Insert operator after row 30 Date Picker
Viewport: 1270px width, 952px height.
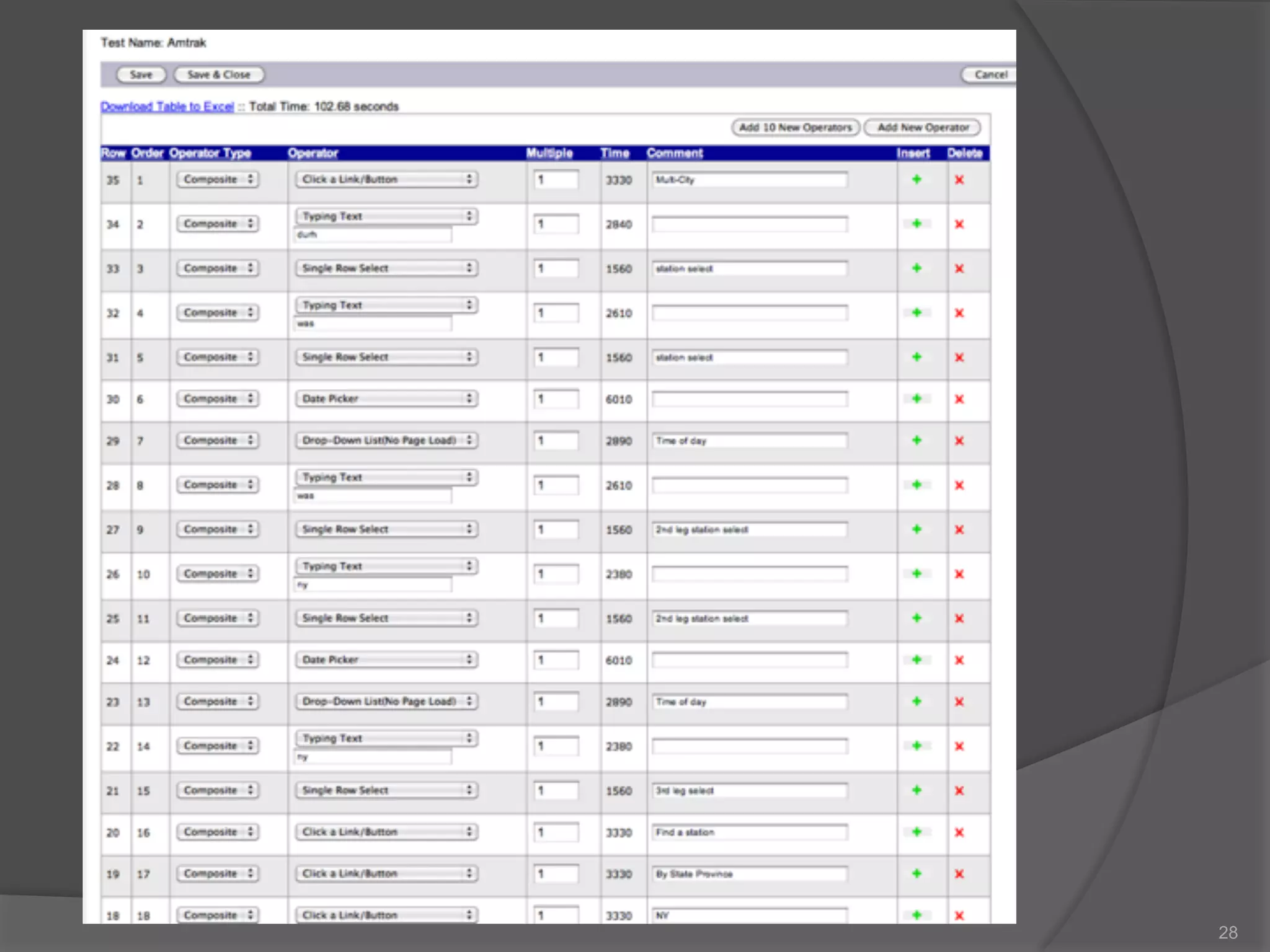(917, 399)
